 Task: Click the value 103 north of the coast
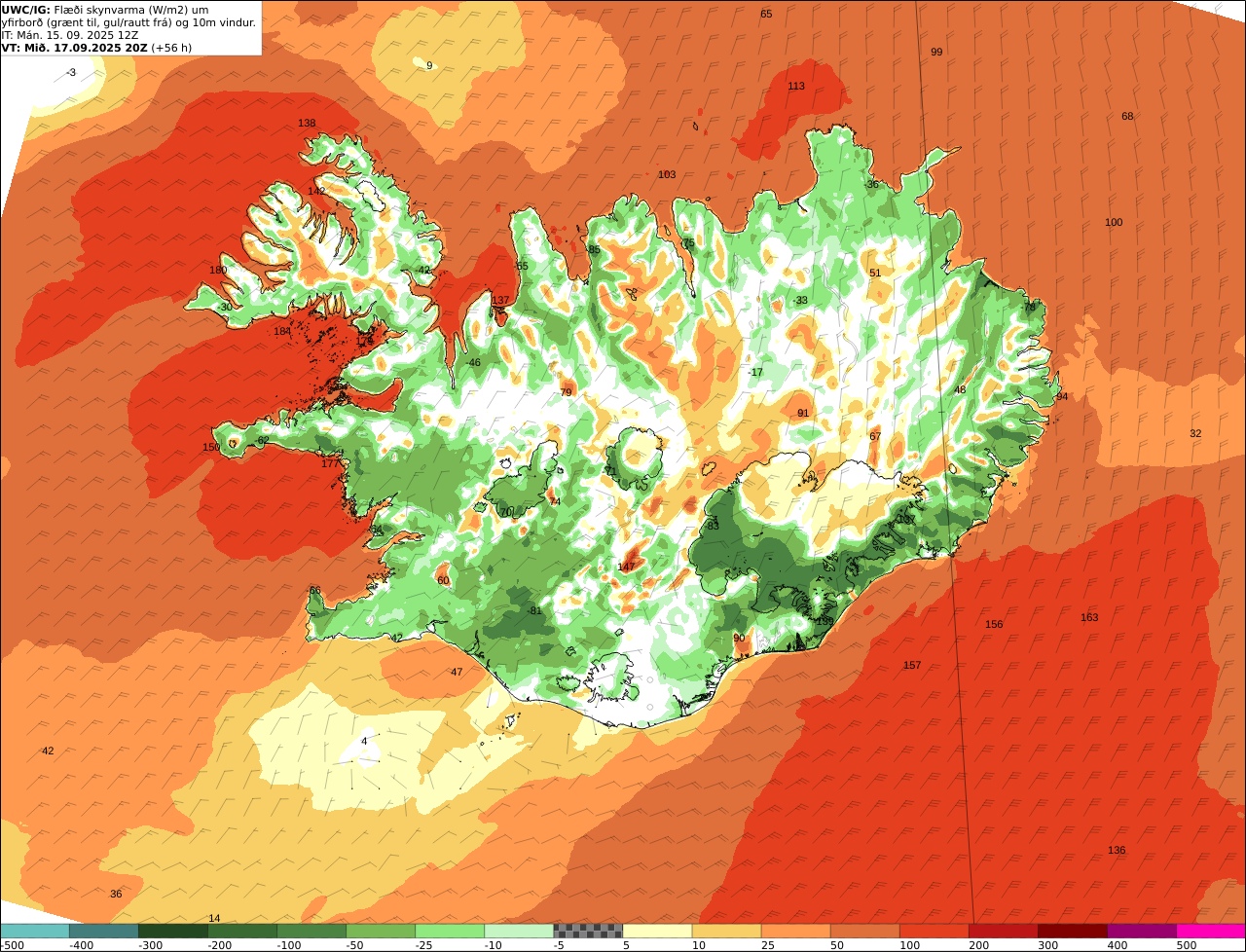(667, 174)
